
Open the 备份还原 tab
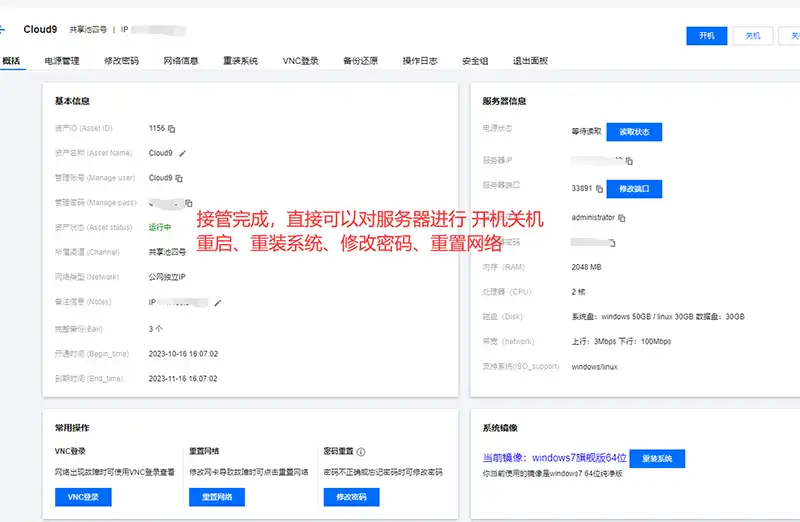[x=360, y=61]
